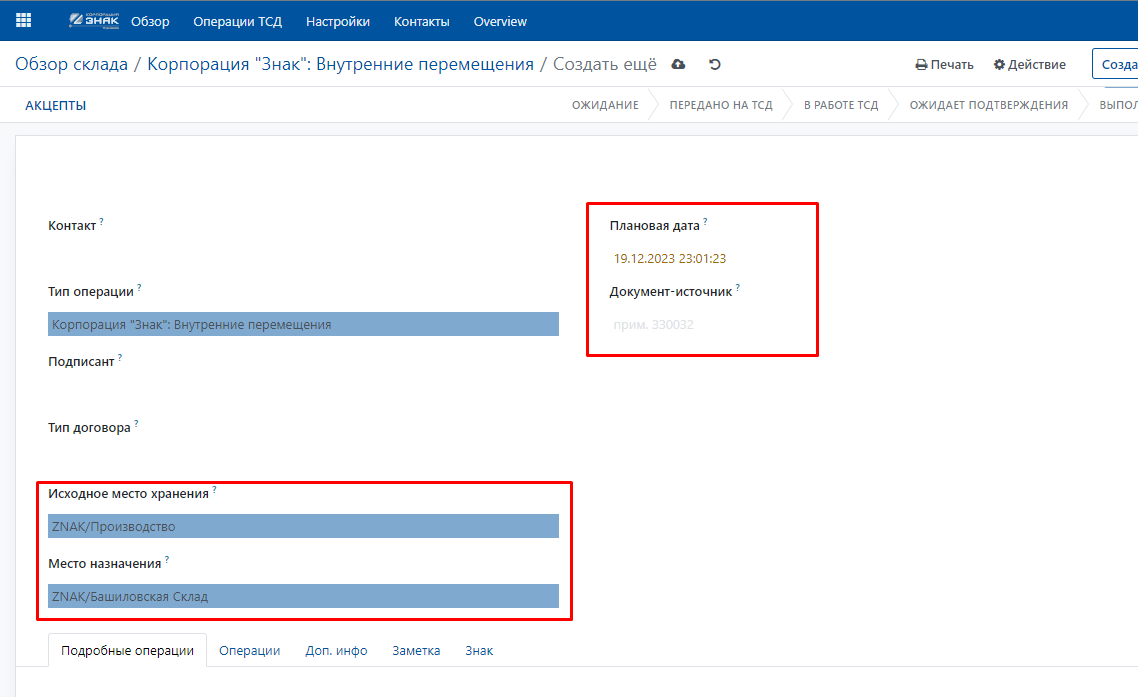The height and width of the screenshot is (697, 1138).
Task: Show help tooltip for Подписант
Action: 120,356
